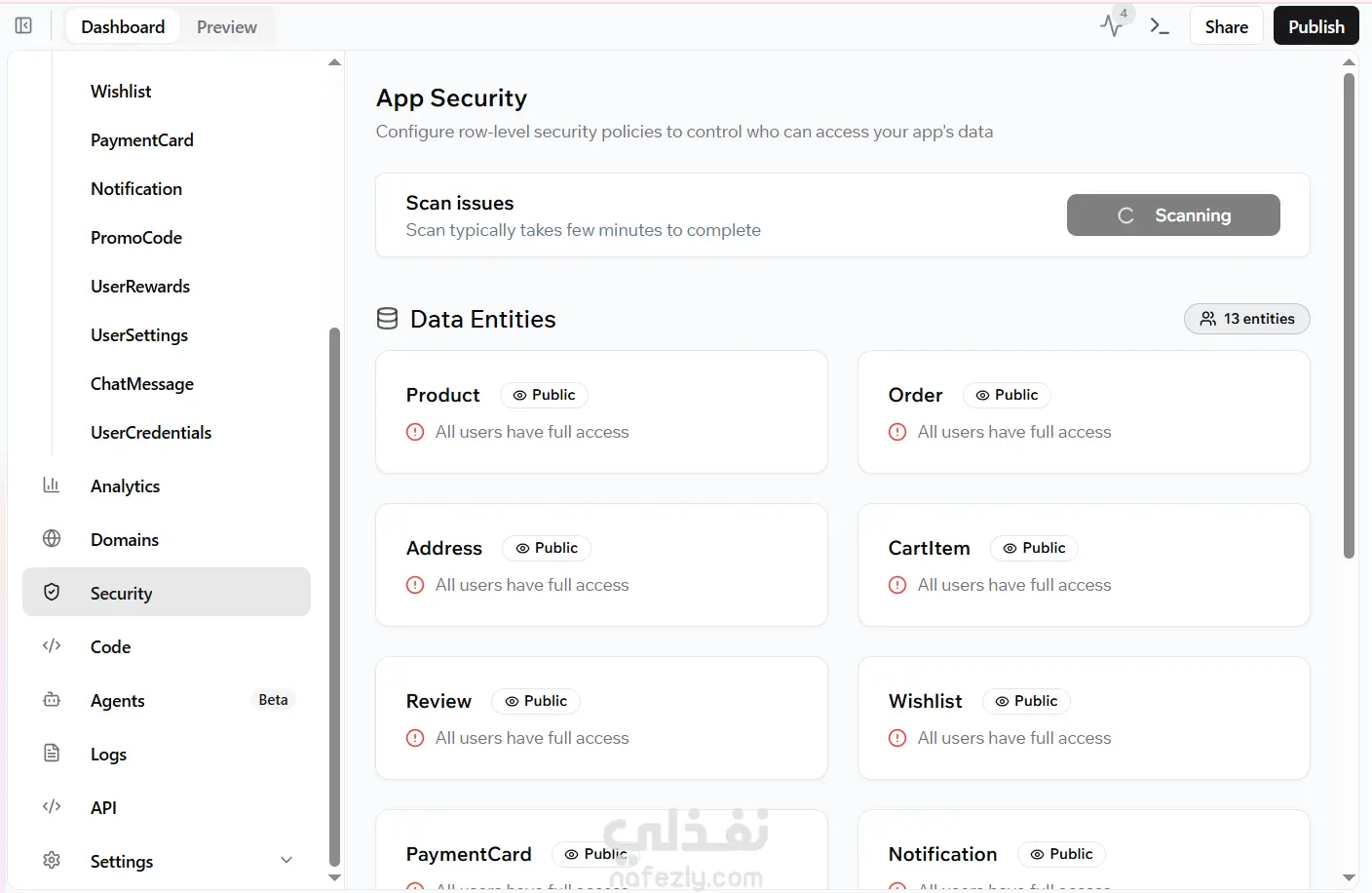The height and width of the screenshot is (893, 1372).
Task: Click the Logs document icon
Action: tap(52, 754)
